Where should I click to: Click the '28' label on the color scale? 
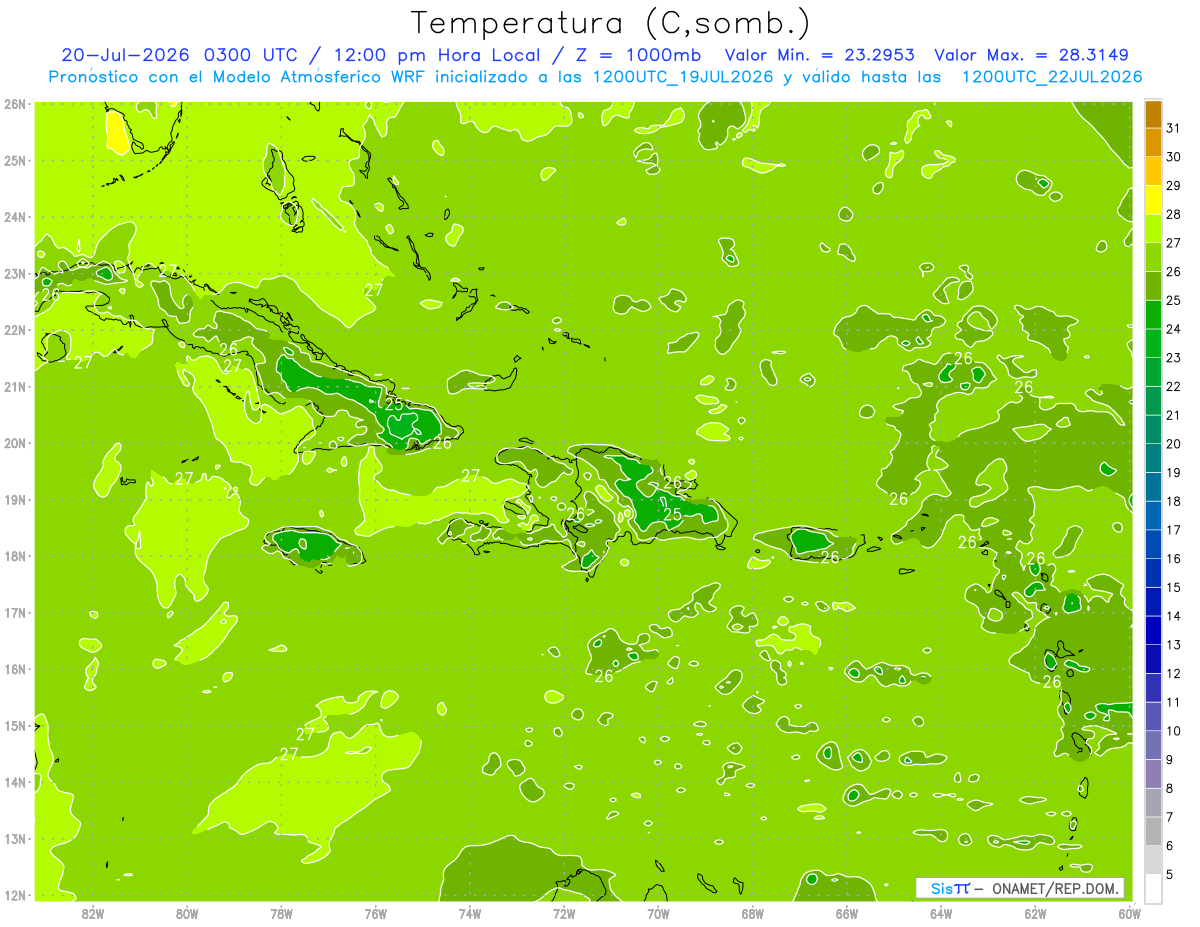click(1173, 214)
